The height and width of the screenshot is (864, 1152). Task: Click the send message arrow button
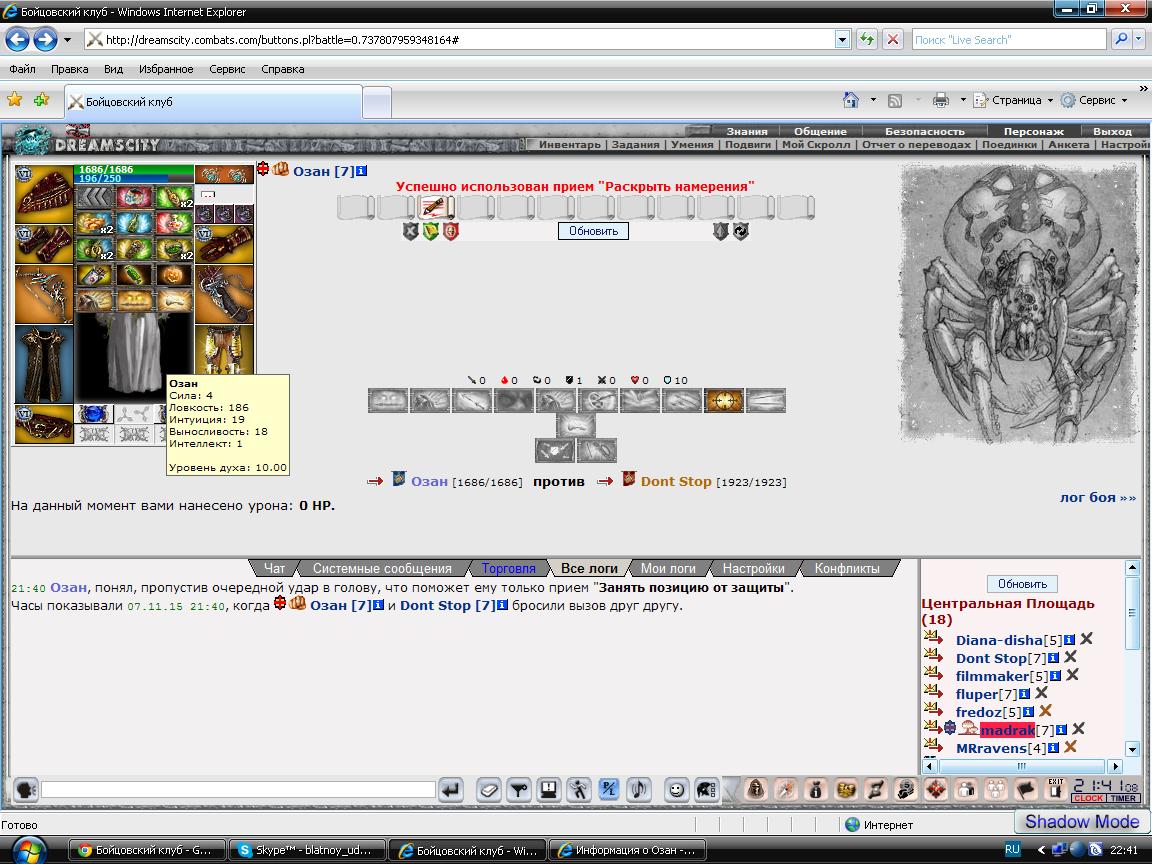(x=450, y=791)
